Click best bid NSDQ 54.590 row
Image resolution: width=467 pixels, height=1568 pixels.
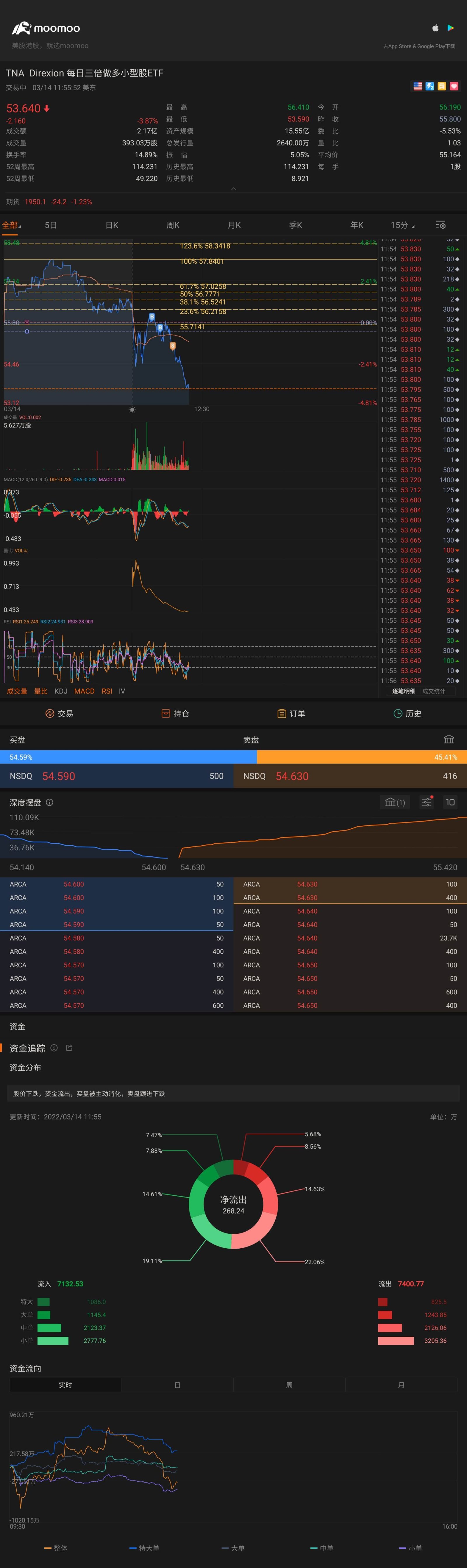point(117,776)
